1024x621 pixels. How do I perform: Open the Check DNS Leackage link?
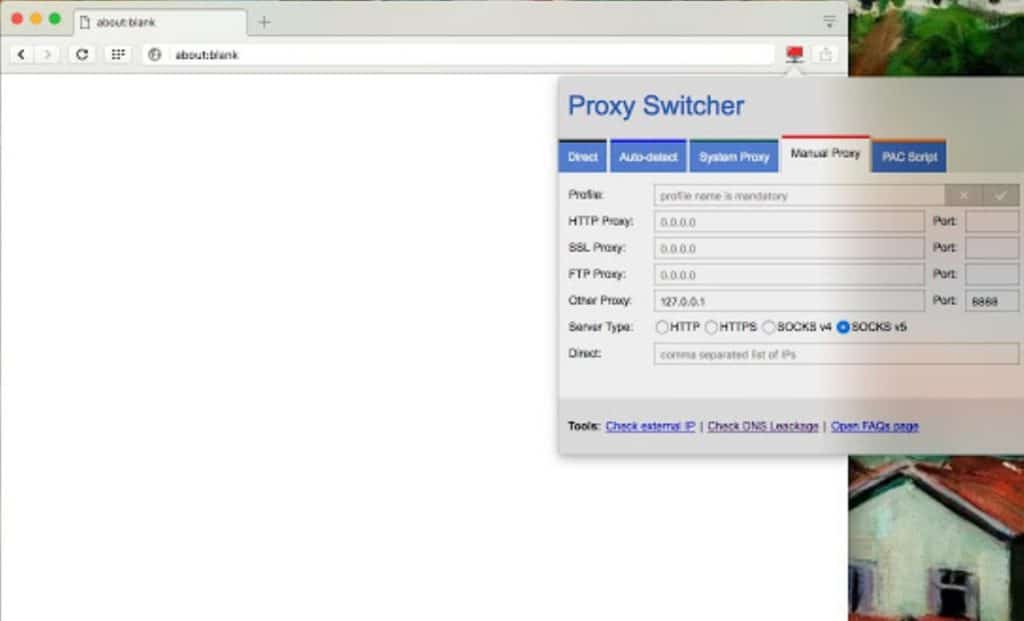coord(762,426)
